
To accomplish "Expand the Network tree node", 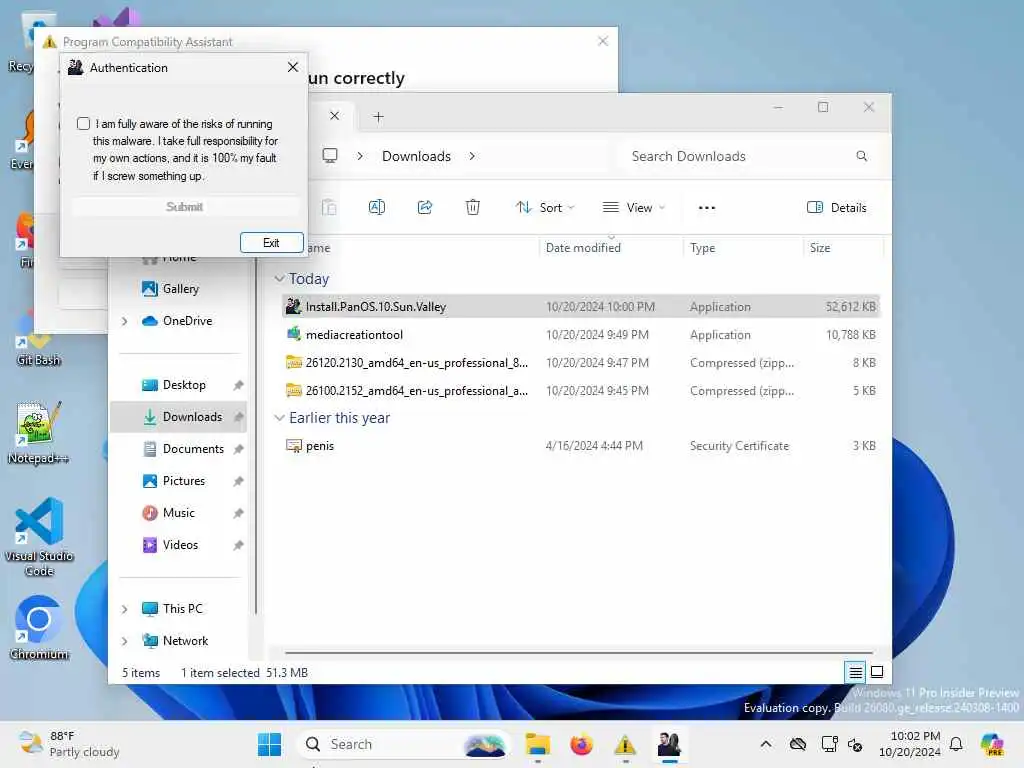I will [124, 641].
